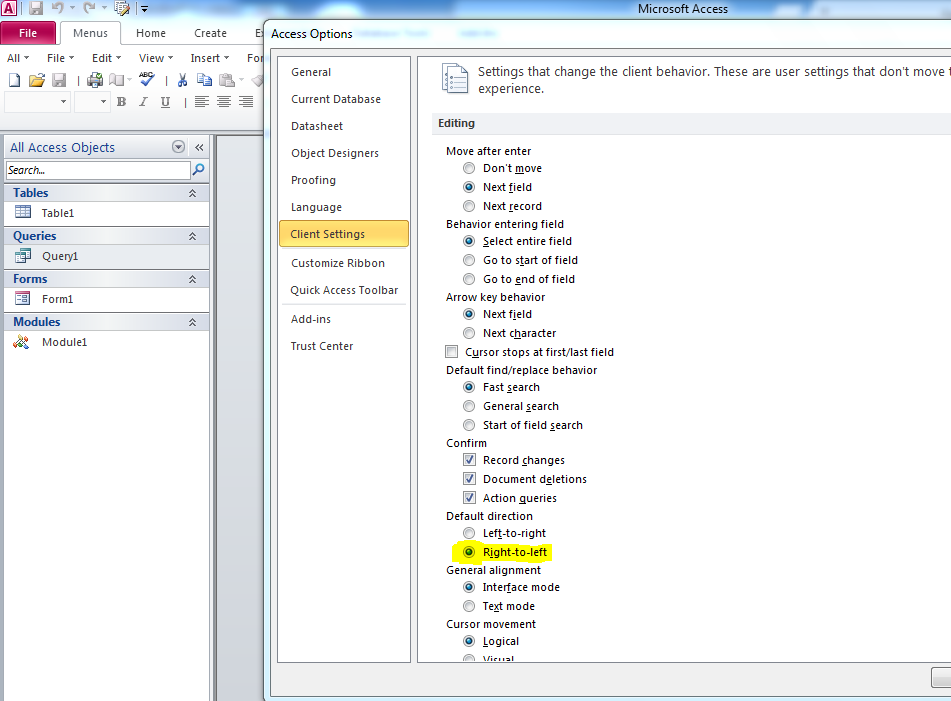Click the navigation pane Search box
Screen dimensions: 951x701
pyautogui.click(x=98, y=170)
